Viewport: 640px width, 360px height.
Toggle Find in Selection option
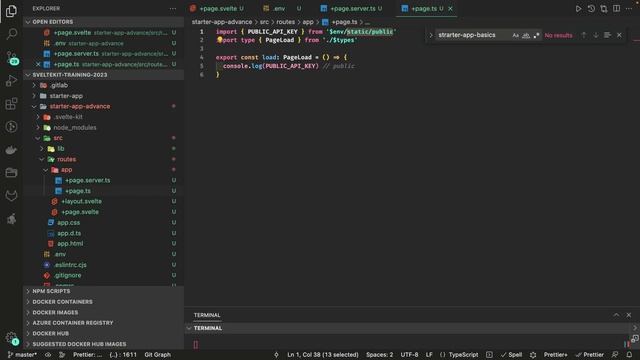click(x=607, y=35)
